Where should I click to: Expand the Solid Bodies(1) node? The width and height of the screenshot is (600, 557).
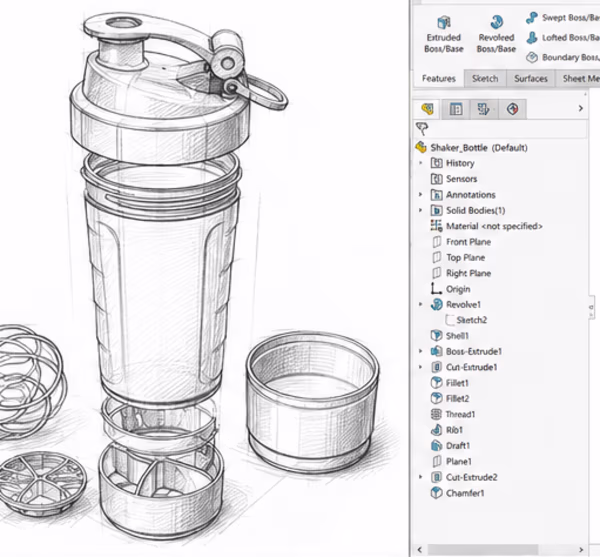click(421, 210)
